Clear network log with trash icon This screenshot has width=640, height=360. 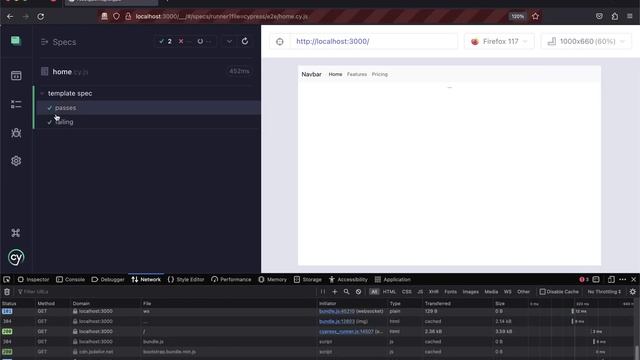click(x=7, y=292)
